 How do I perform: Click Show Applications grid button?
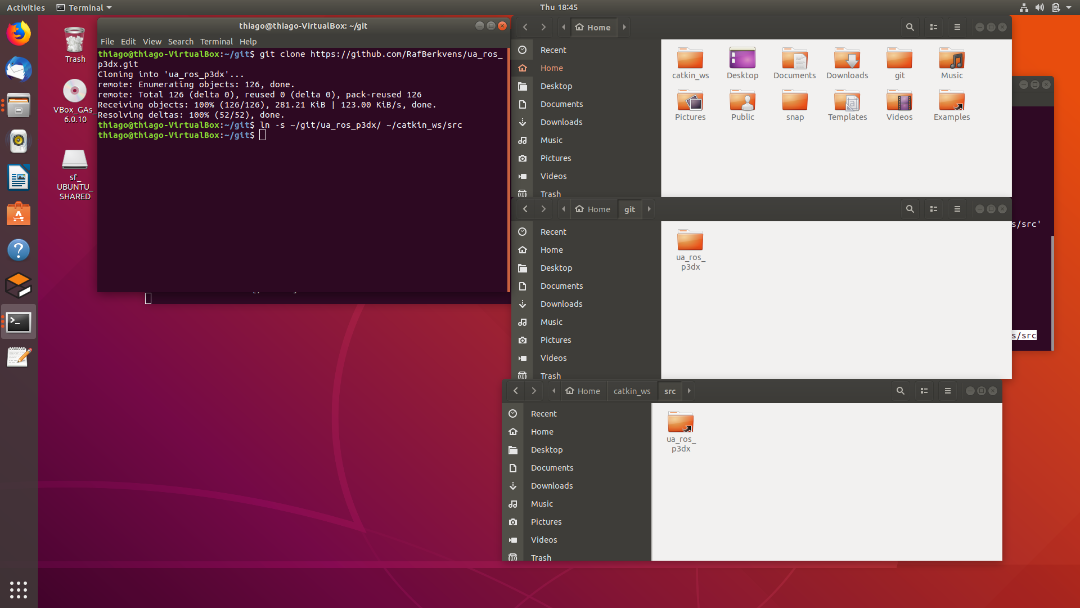[x=18, y=589]
